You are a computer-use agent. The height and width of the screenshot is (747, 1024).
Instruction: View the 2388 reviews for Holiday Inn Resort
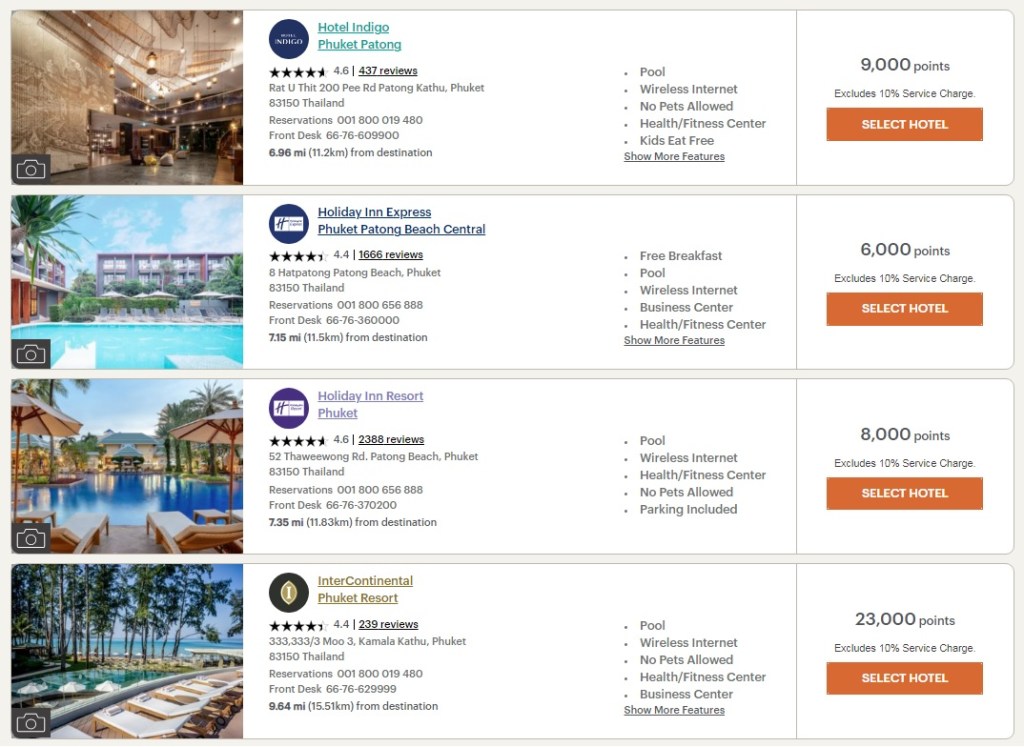point(391,440)
